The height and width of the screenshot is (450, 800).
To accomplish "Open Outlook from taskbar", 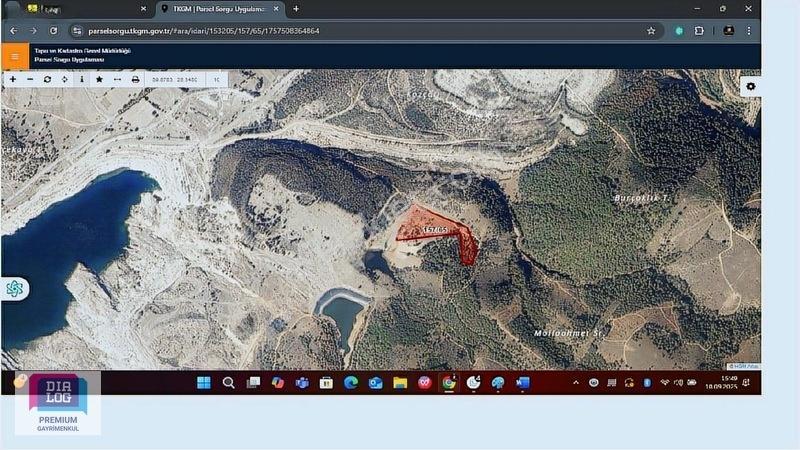I will [x=376, y=383].
